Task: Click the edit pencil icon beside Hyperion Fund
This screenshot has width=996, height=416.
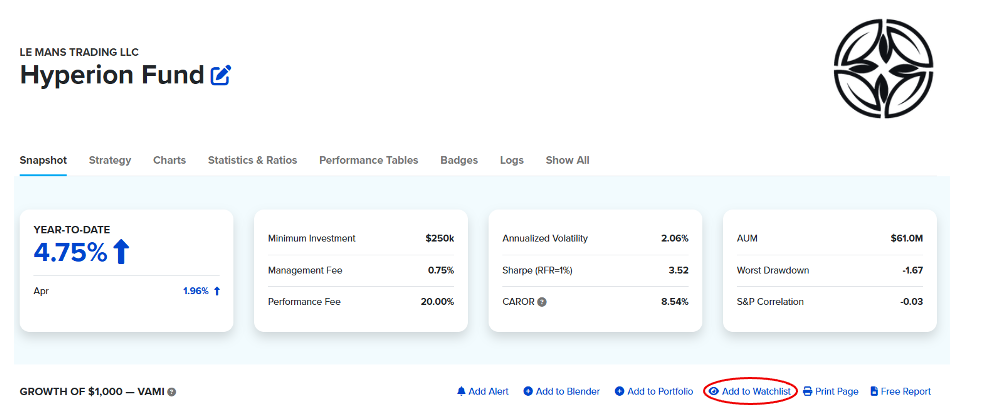Action: coord(220,75)
